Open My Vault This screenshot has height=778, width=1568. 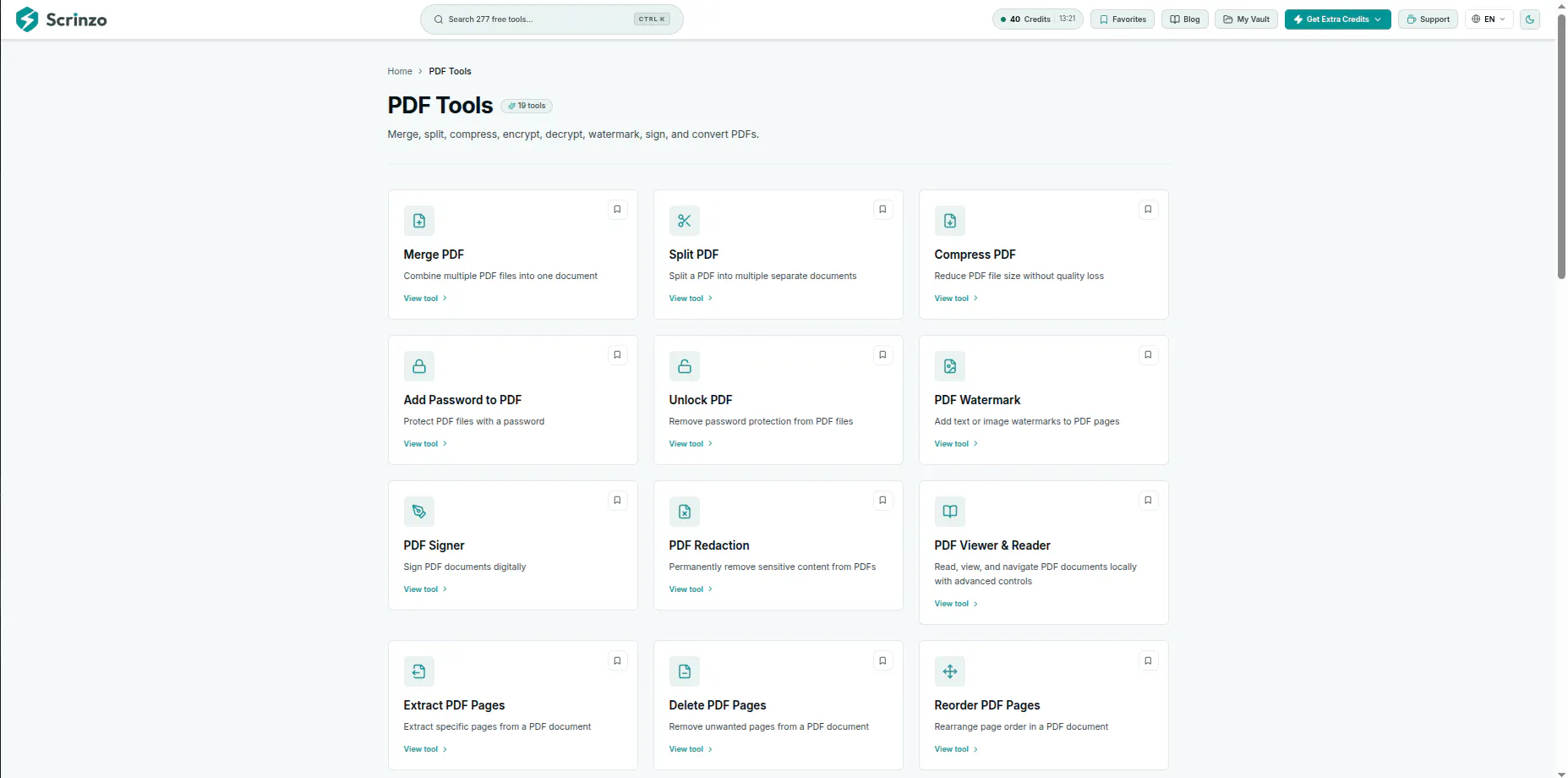pos(1246,19)
